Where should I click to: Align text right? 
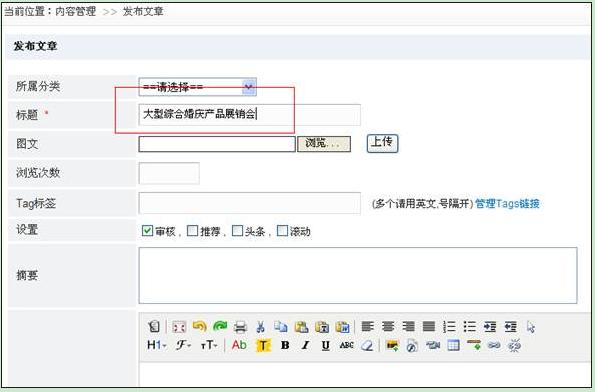pos(408,326)
